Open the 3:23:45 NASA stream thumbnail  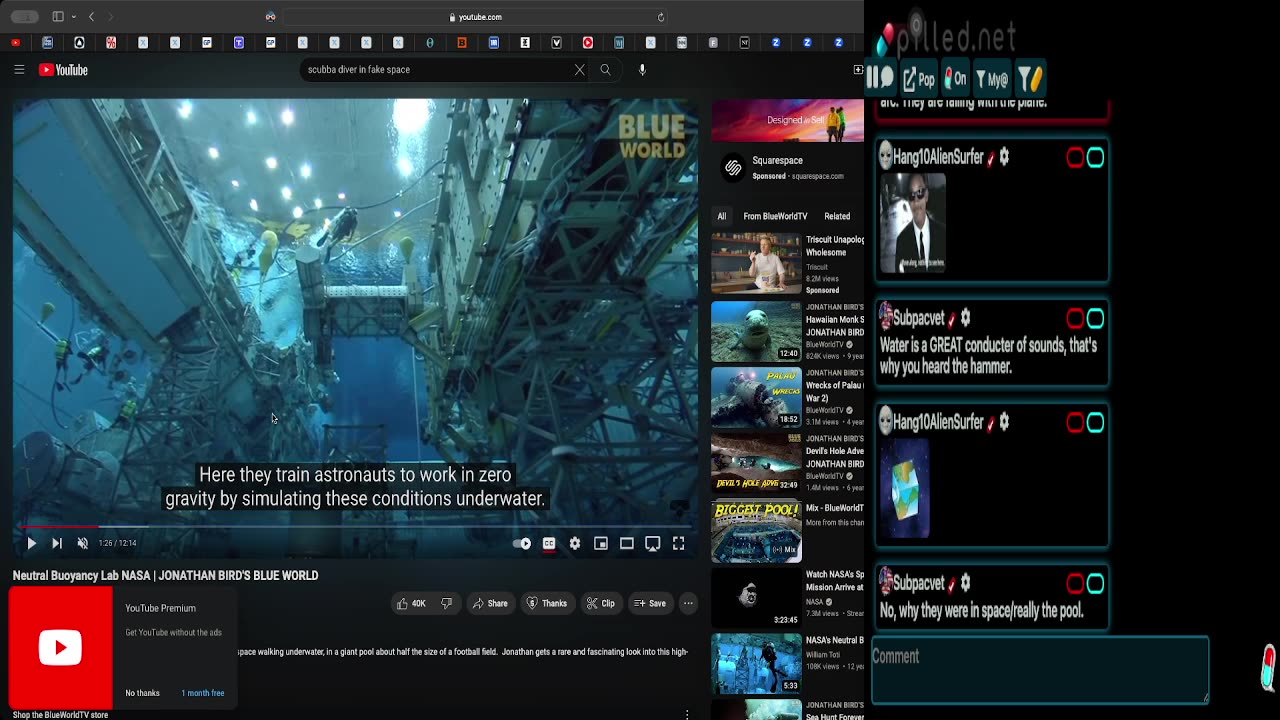tap(756, 597)
